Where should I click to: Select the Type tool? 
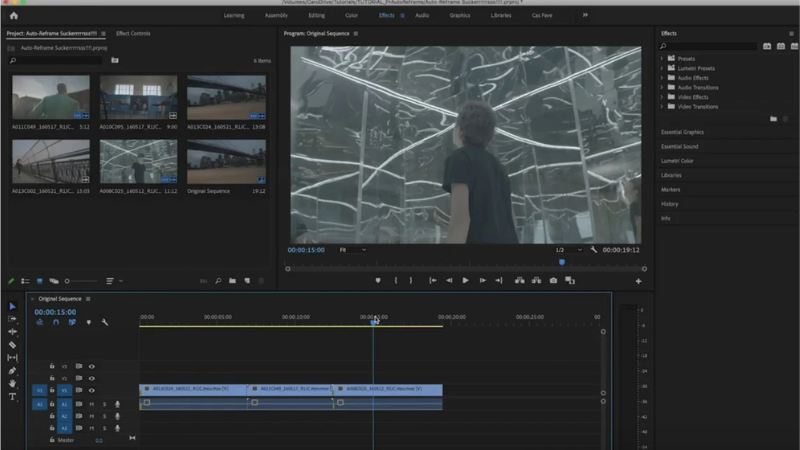point(12,397)
